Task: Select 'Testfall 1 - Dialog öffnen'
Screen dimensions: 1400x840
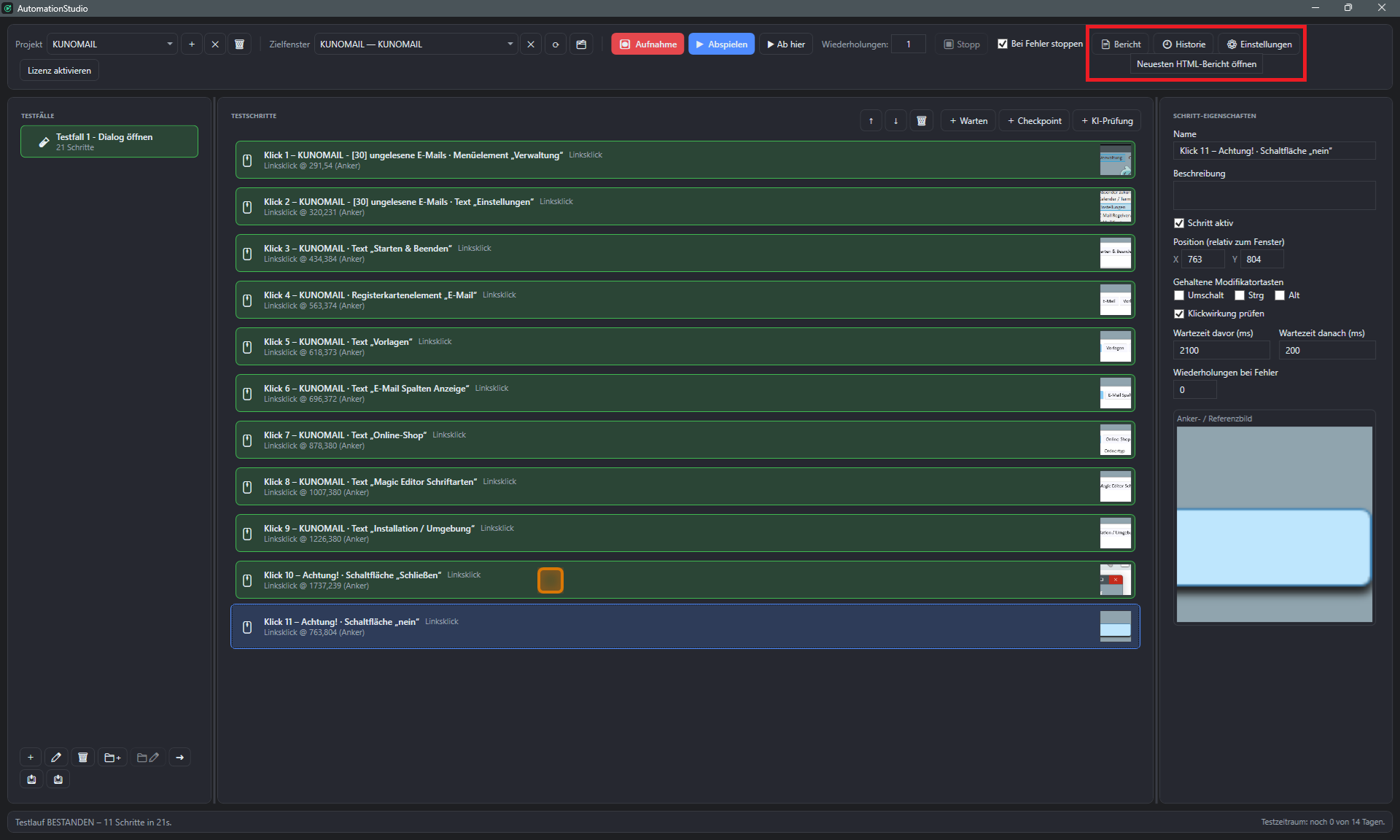Action: pyautogui.click(x=109, y=141)
